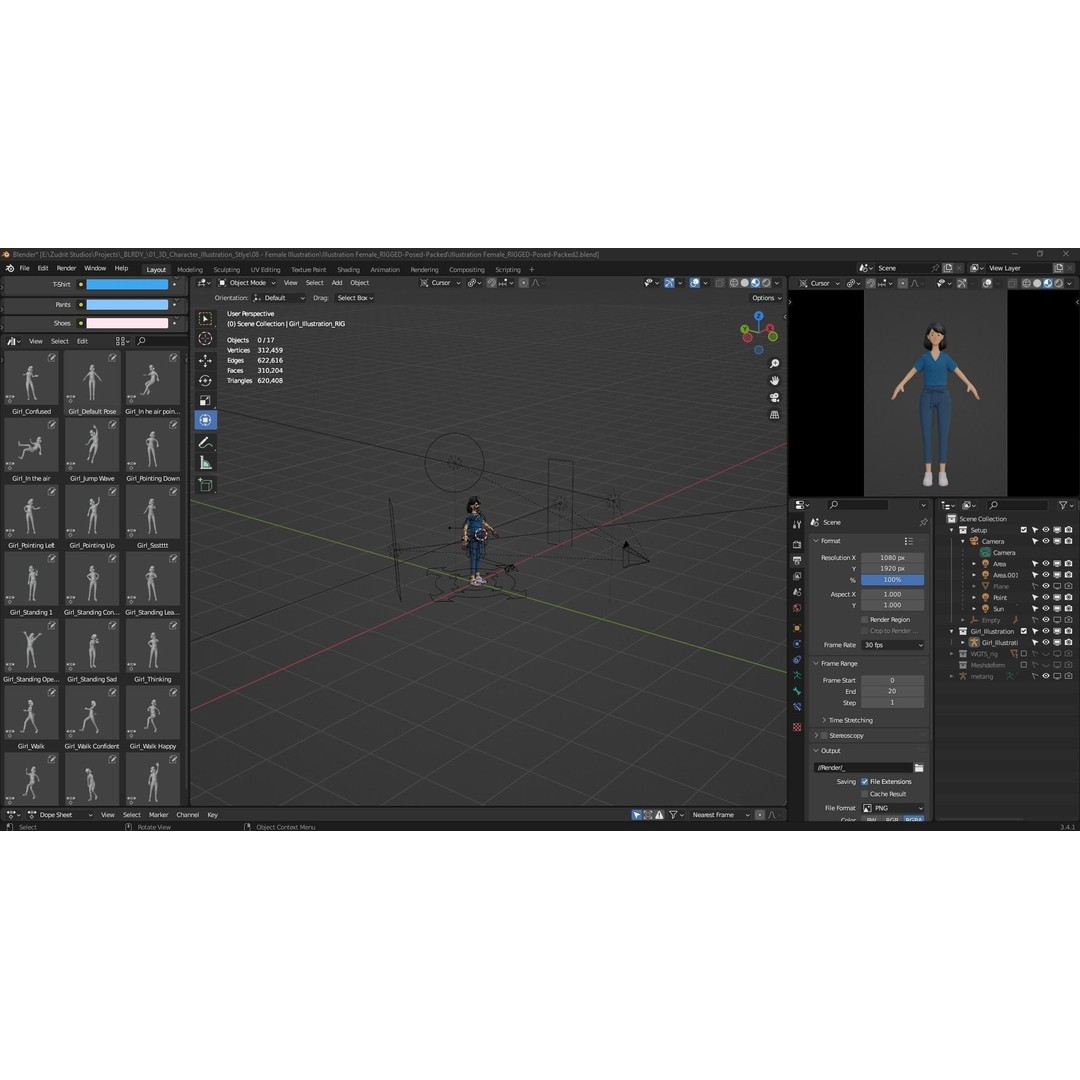Image resolution: width=1080 pixels, height=1080 pixels.
Task: Open the Drag Select Box dropdown
Action: (355, 298)
